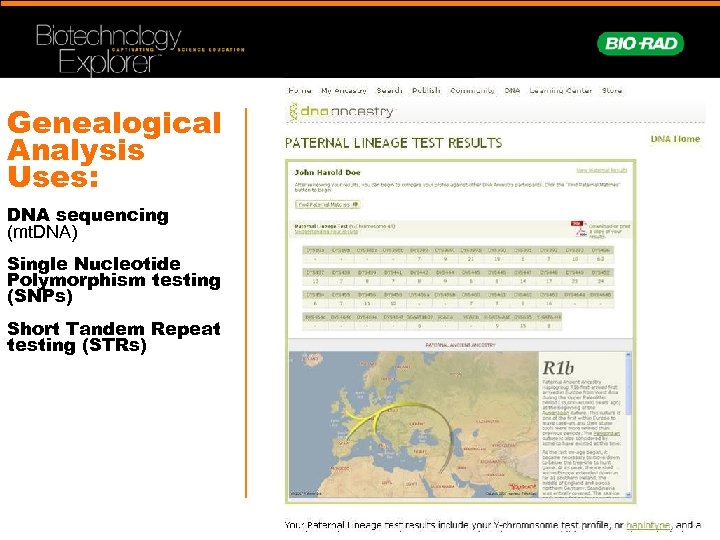Click the R1b panel scrollbar thumb

click(628, 385)
